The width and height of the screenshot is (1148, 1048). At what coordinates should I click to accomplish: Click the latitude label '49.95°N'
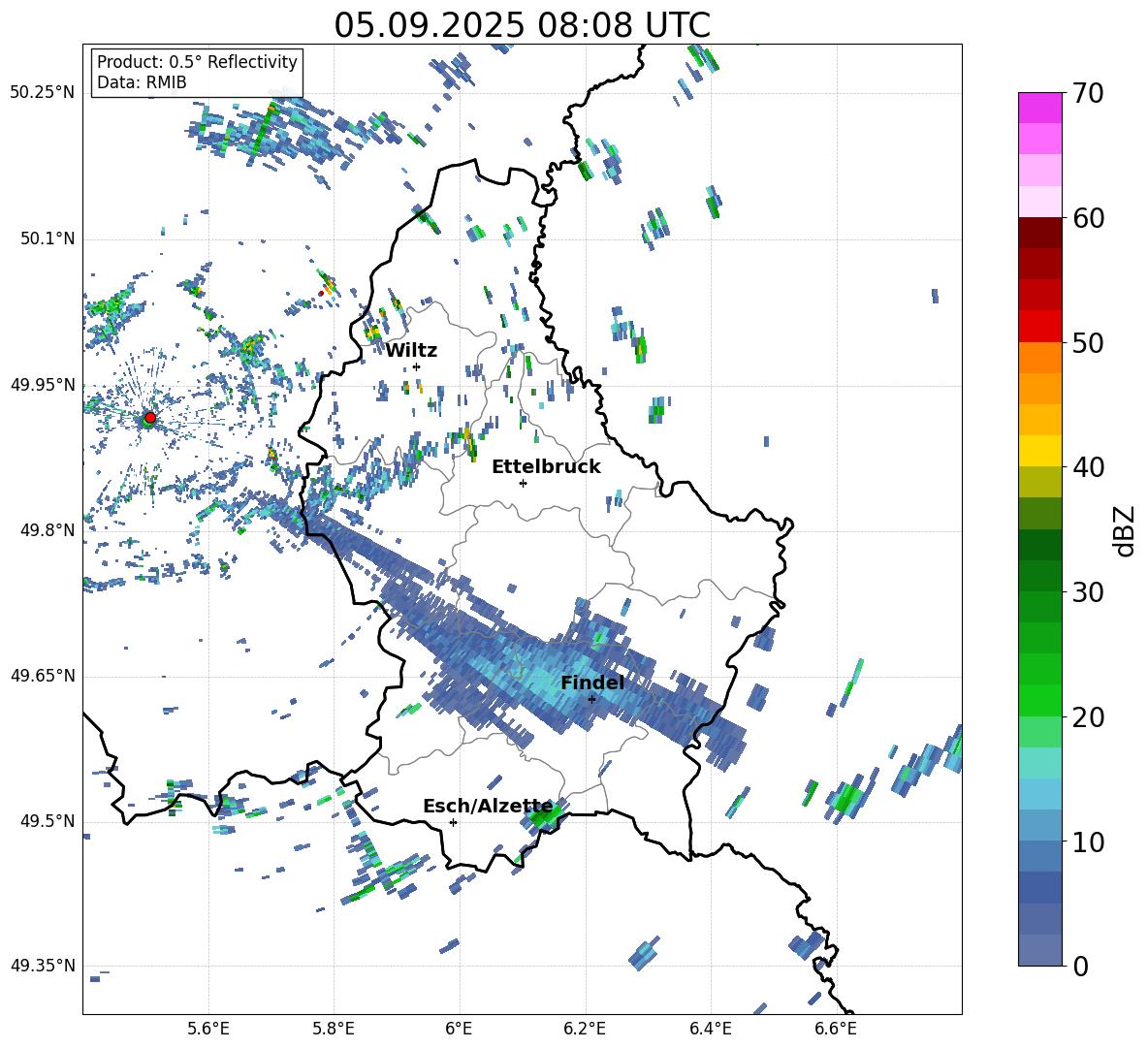(43, 385)
